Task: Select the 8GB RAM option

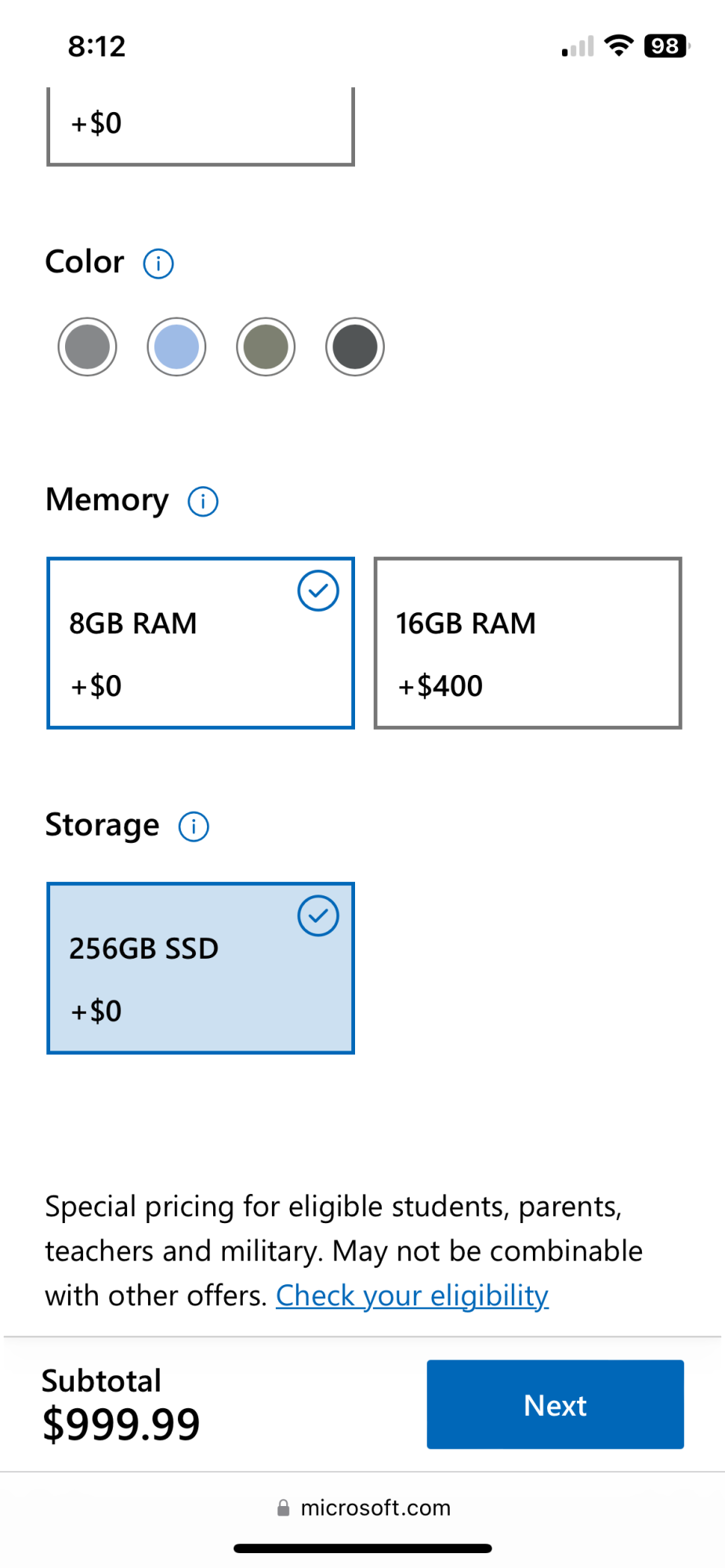Action: click(201, 643)
